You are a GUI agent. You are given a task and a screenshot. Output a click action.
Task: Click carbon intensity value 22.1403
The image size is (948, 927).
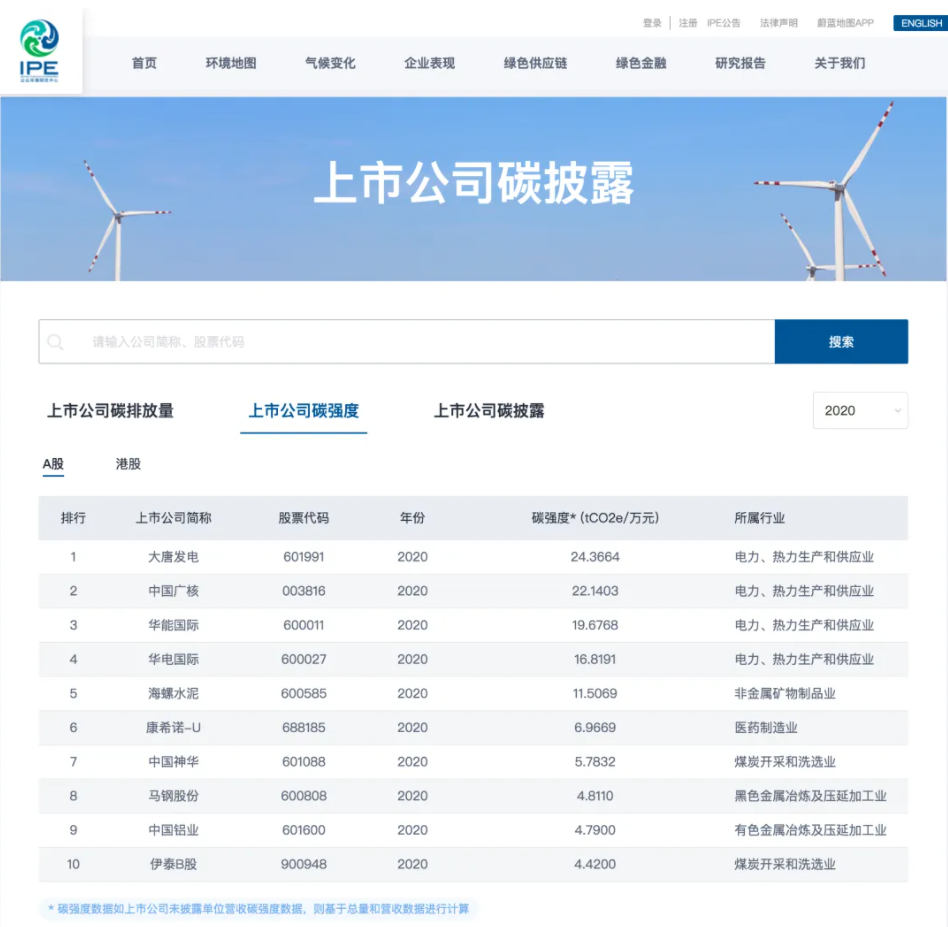click(595, 591)
